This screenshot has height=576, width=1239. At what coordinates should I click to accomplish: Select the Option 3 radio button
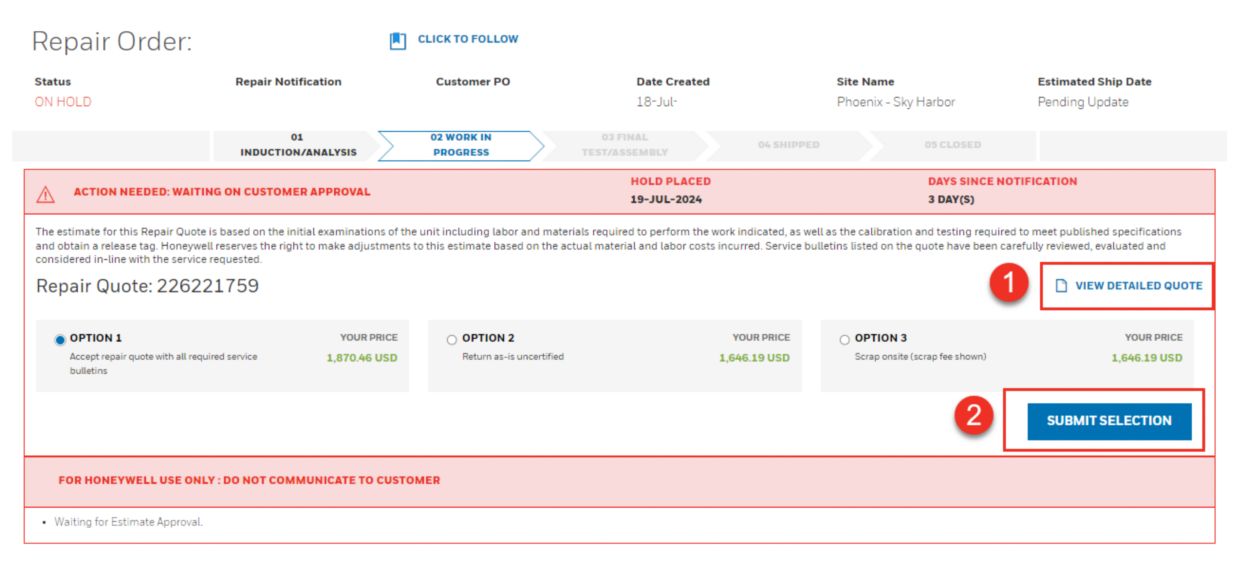click(x=845, y=340)
